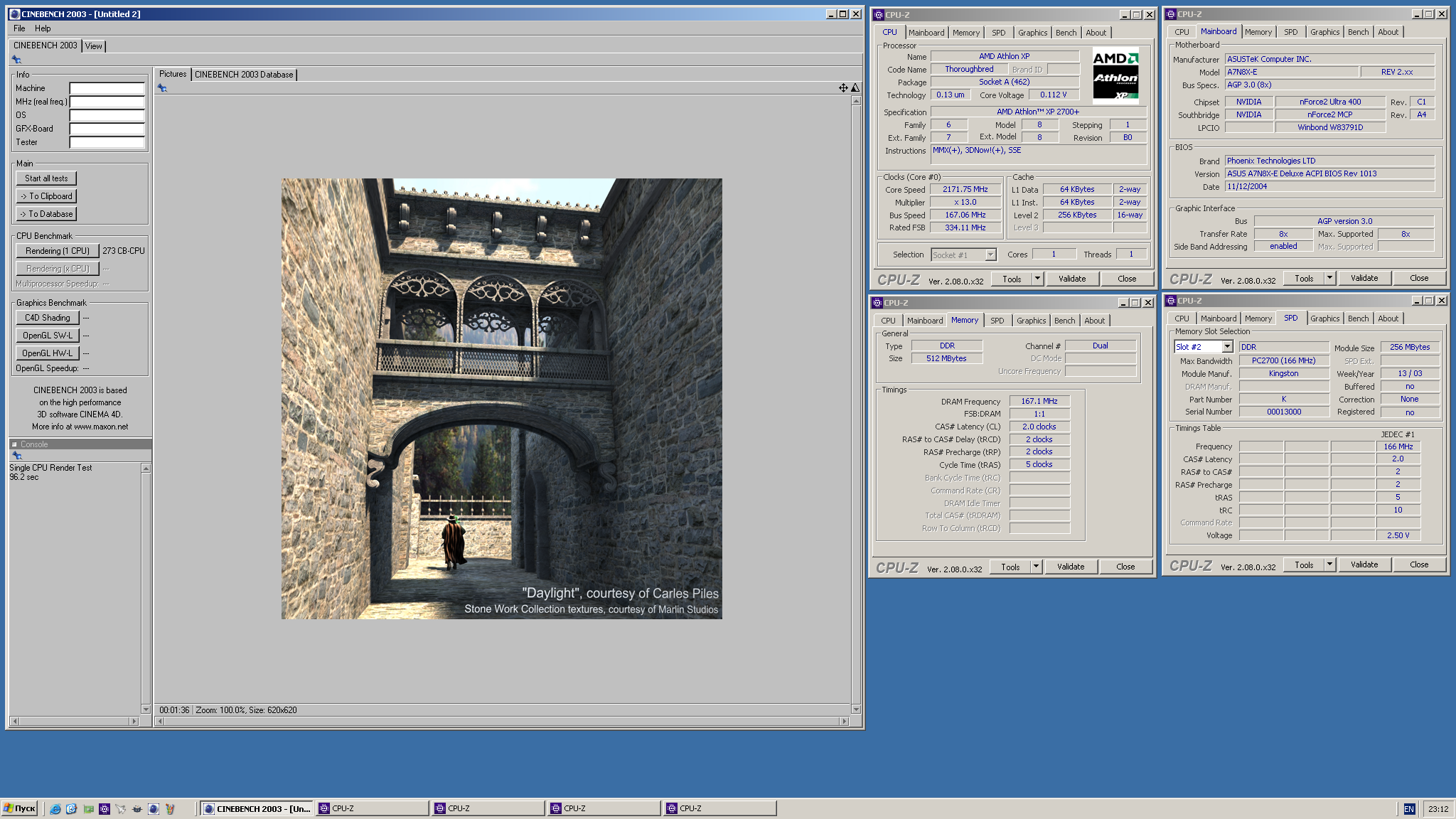Screen dimensions: 1456x819
Task: Click the pin icon below the Pictures tab
Action: pos(162,88)
